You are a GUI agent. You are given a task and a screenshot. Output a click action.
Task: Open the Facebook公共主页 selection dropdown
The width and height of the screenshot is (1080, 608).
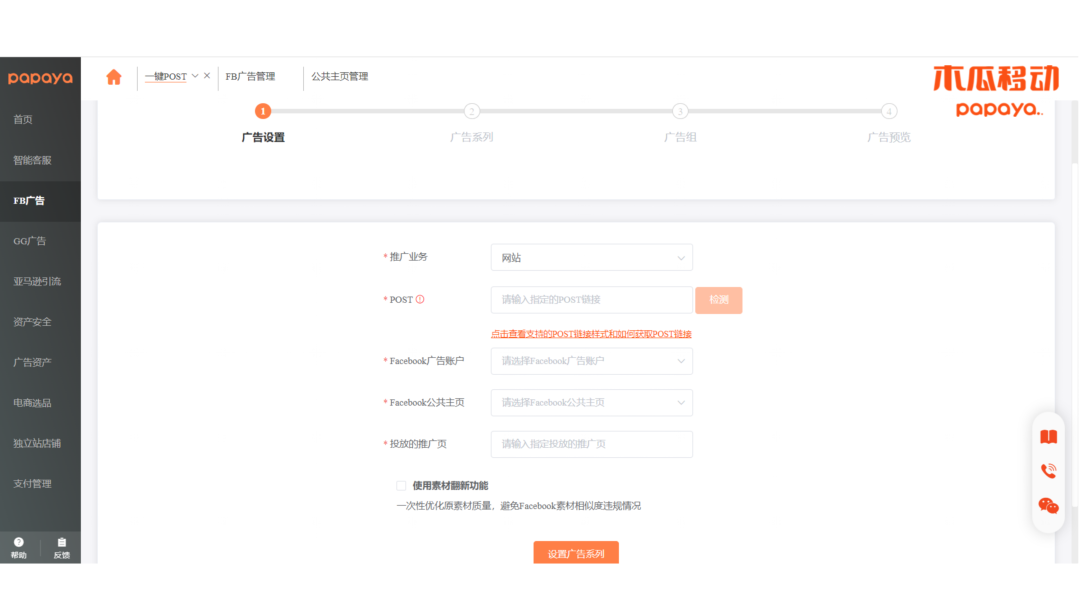[x=591, y=402]
